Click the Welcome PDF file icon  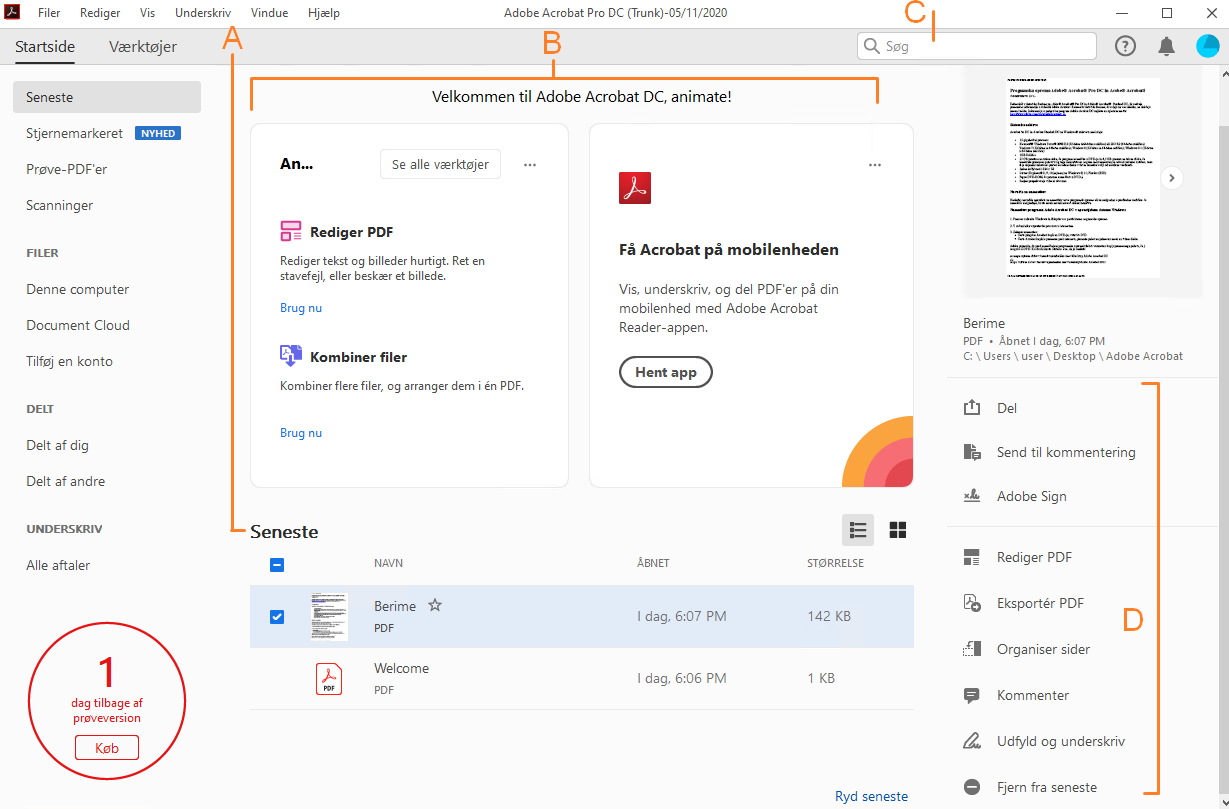tap(329, 679)
